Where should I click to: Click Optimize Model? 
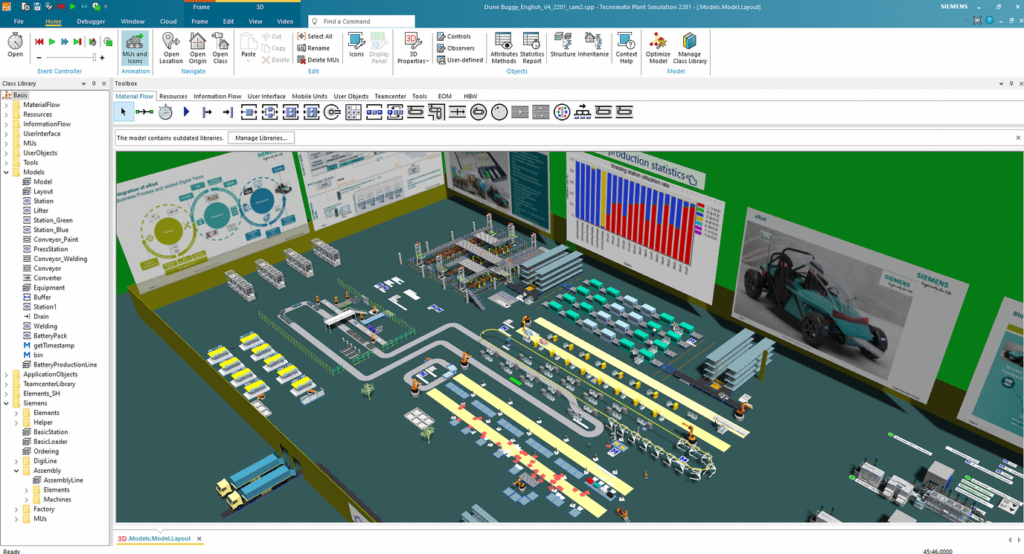click(x=658, y=48)
